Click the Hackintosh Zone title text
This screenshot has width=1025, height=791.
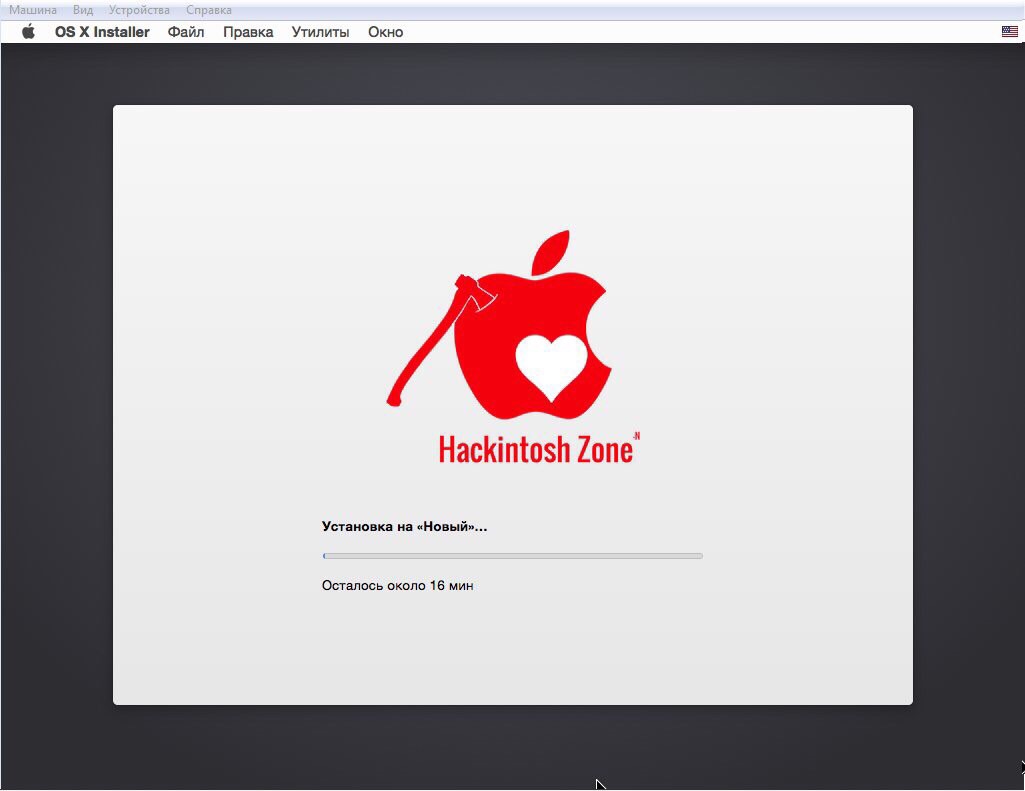point(539,448)
